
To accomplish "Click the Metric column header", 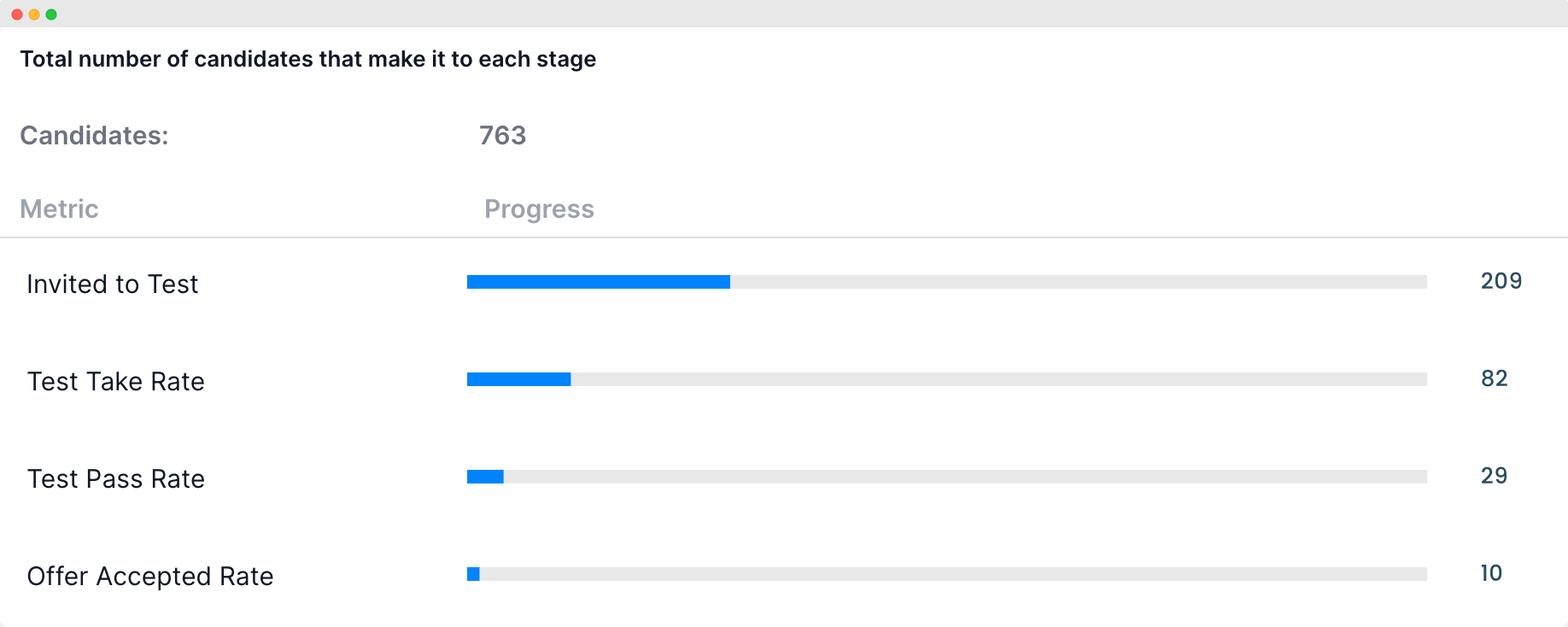I will [59, 208].
